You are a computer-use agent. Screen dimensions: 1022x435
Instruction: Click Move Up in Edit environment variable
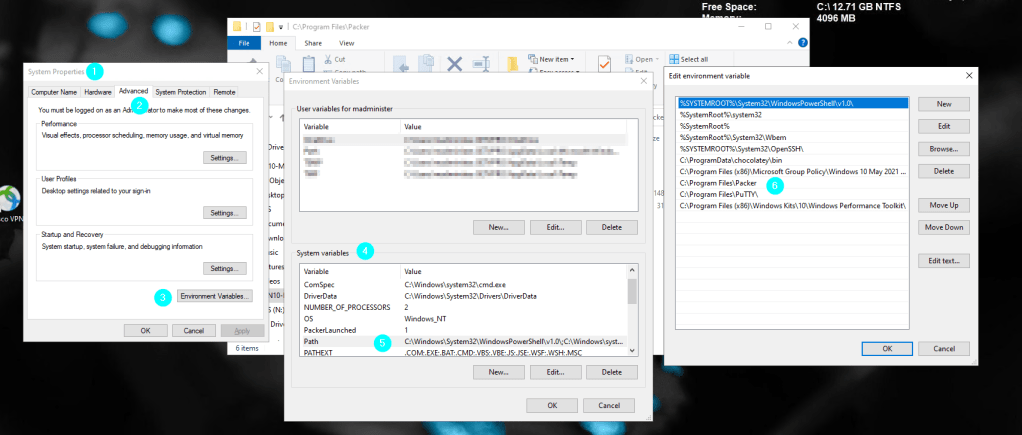point(943,205)
